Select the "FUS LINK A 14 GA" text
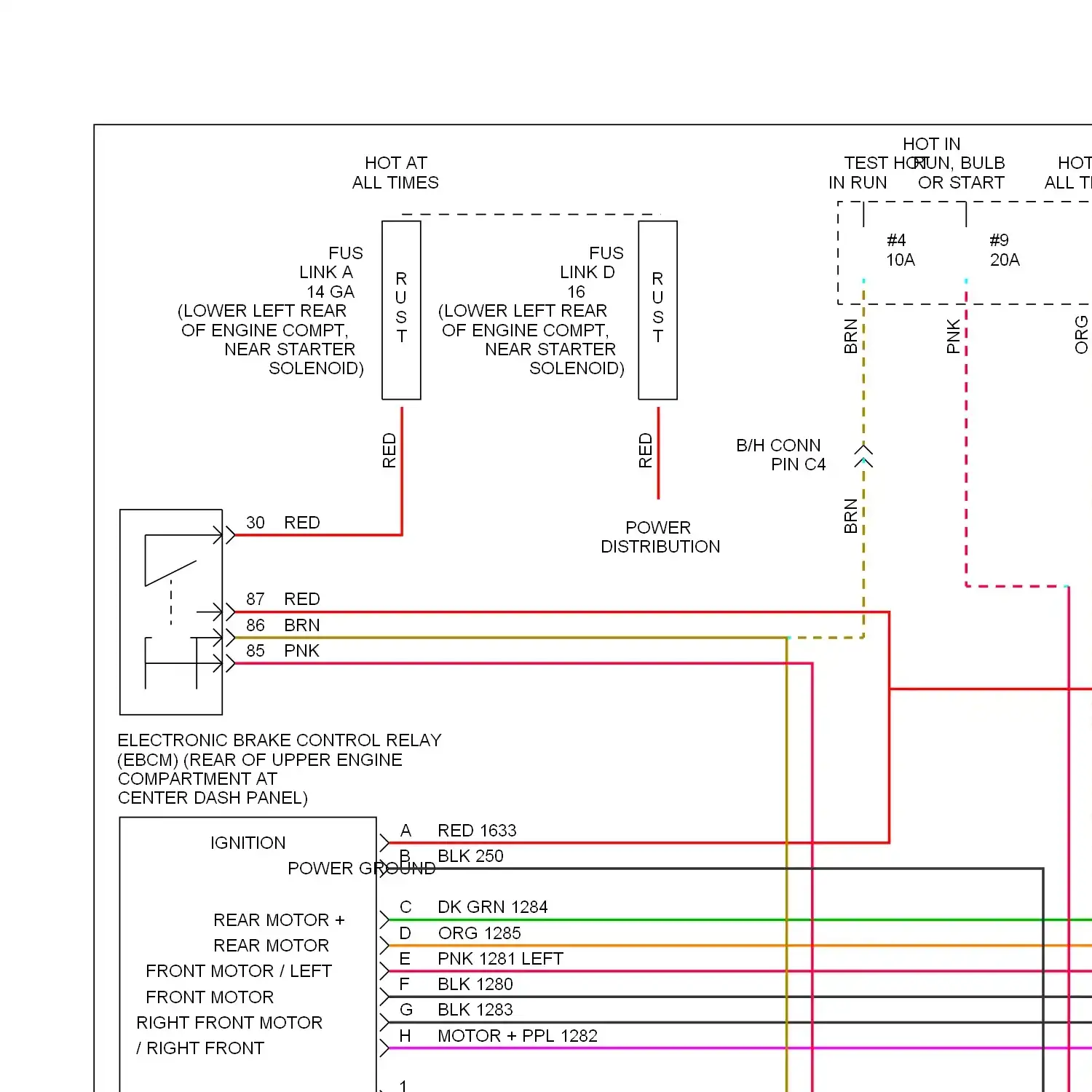Image resolution: width=1092 pixels, height=1092 pixels. click(x=331, y=272)
